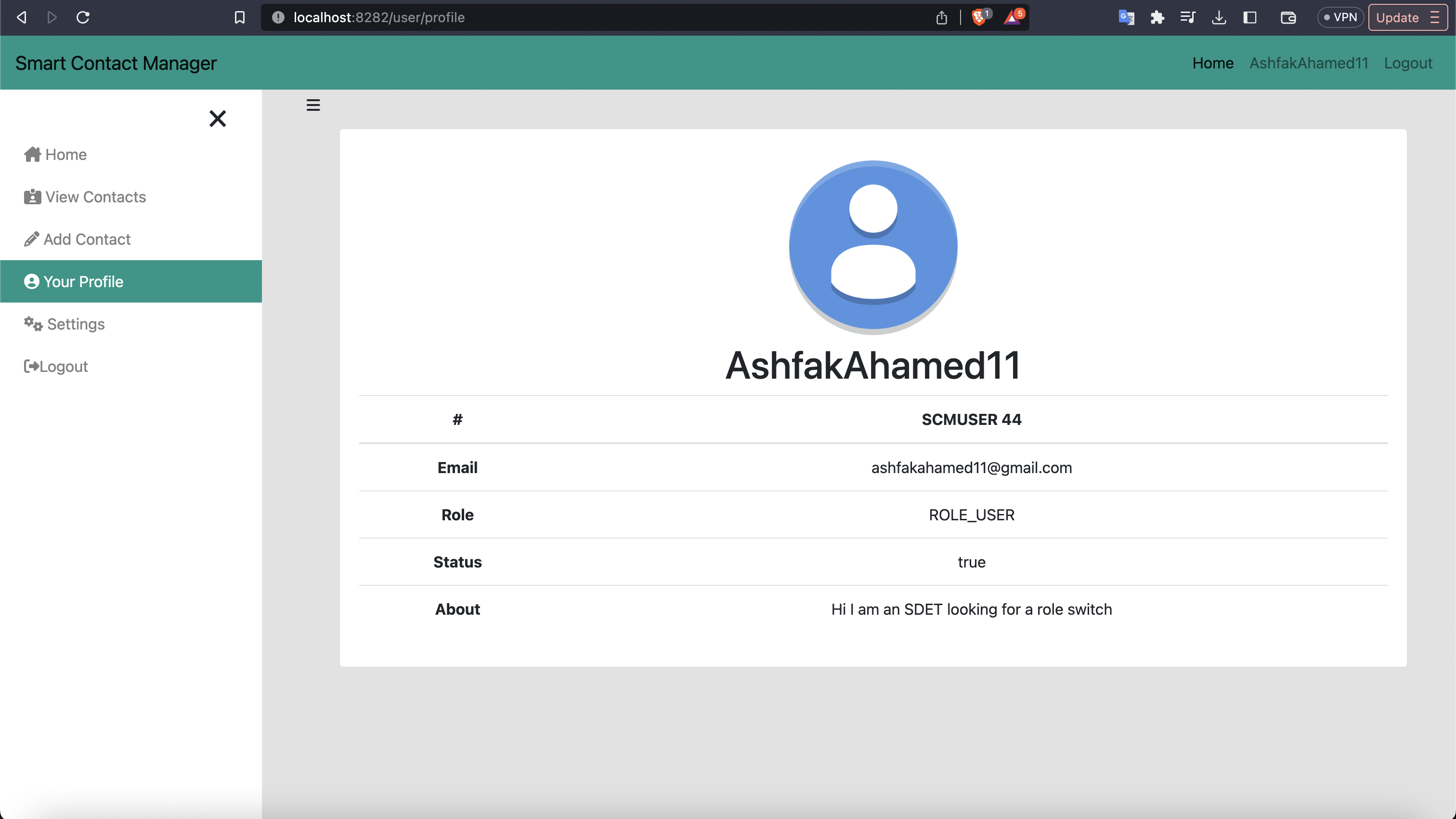The height and width of the screenshot is (819, 1456).
Task: Open AshfakAhamed11 in the navbar
Action: pos(1309,63)
